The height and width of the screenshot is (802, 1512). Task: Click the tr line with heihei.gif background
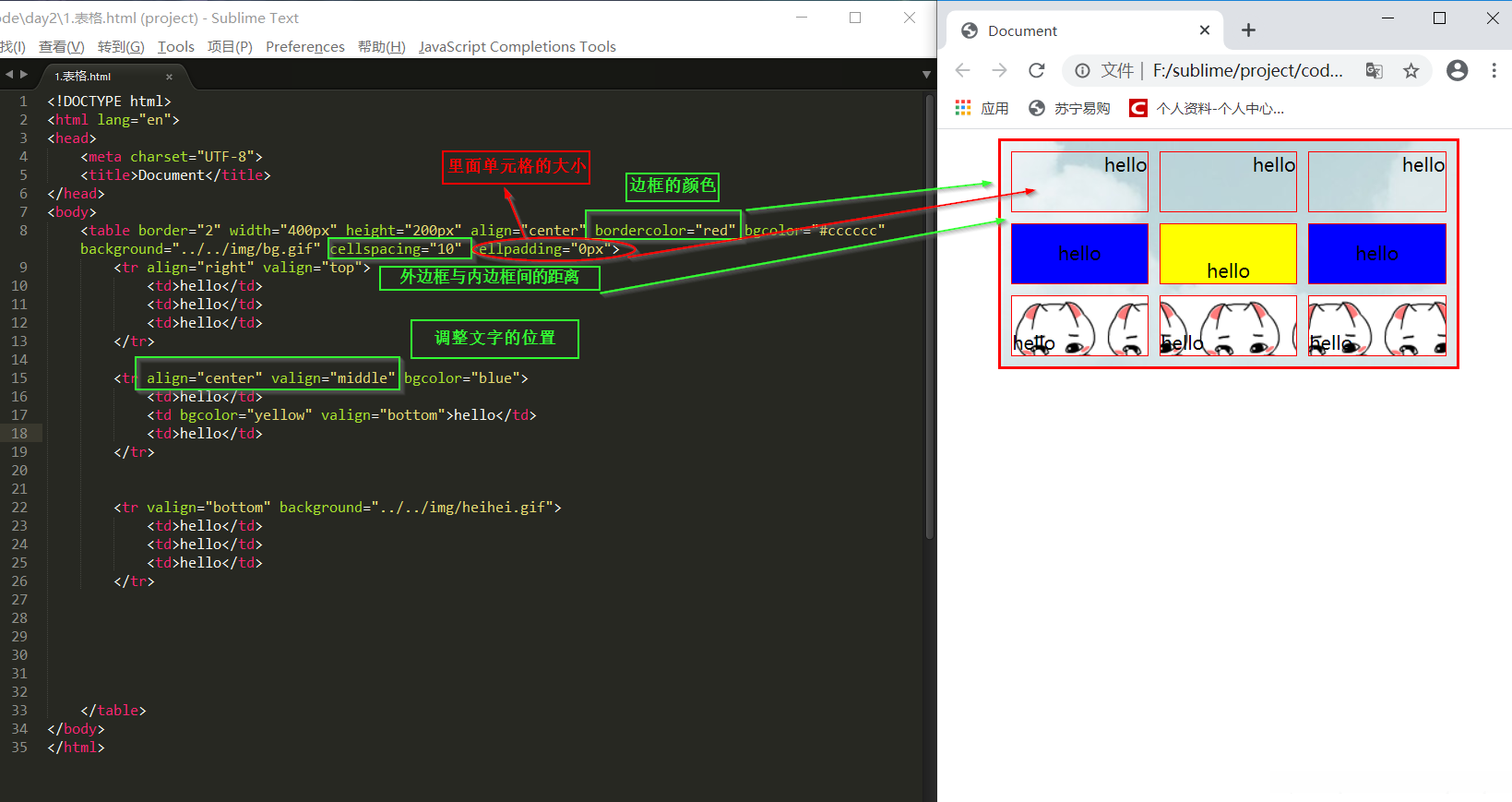pos(338,508)
